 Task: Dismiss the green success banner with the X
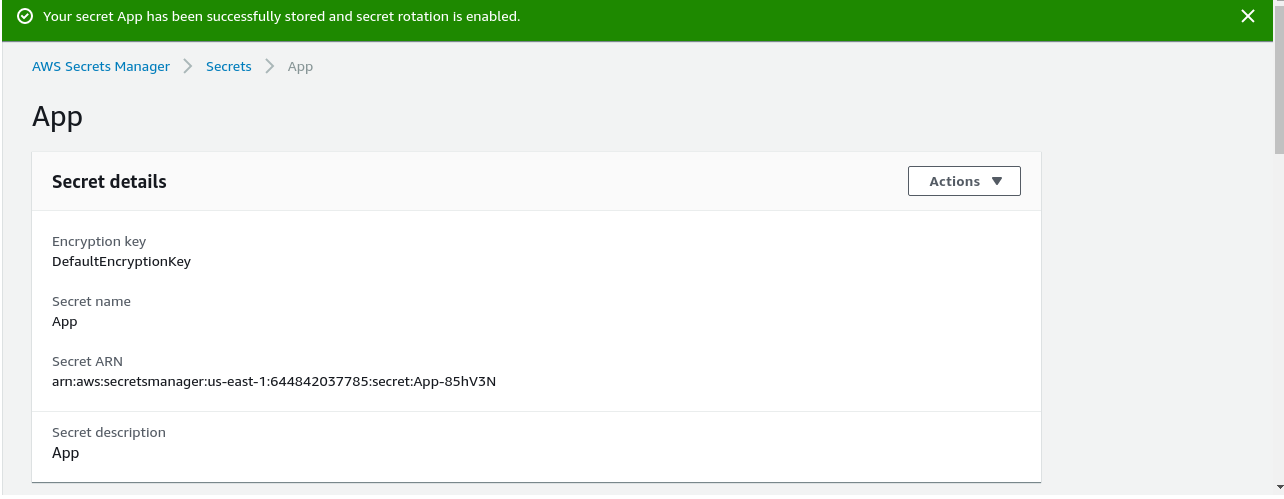click(x=1247, y=16)
